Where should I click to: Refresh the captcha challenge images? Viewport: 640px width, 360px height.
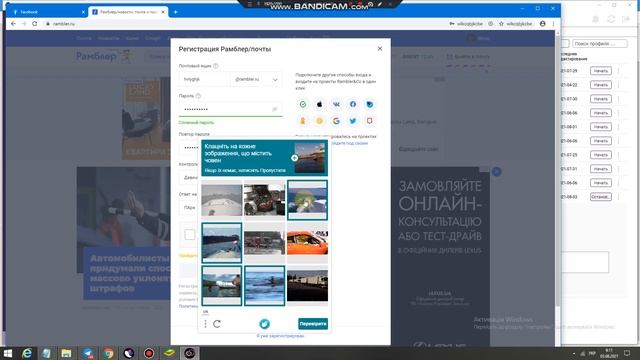[x=217, y=324]
